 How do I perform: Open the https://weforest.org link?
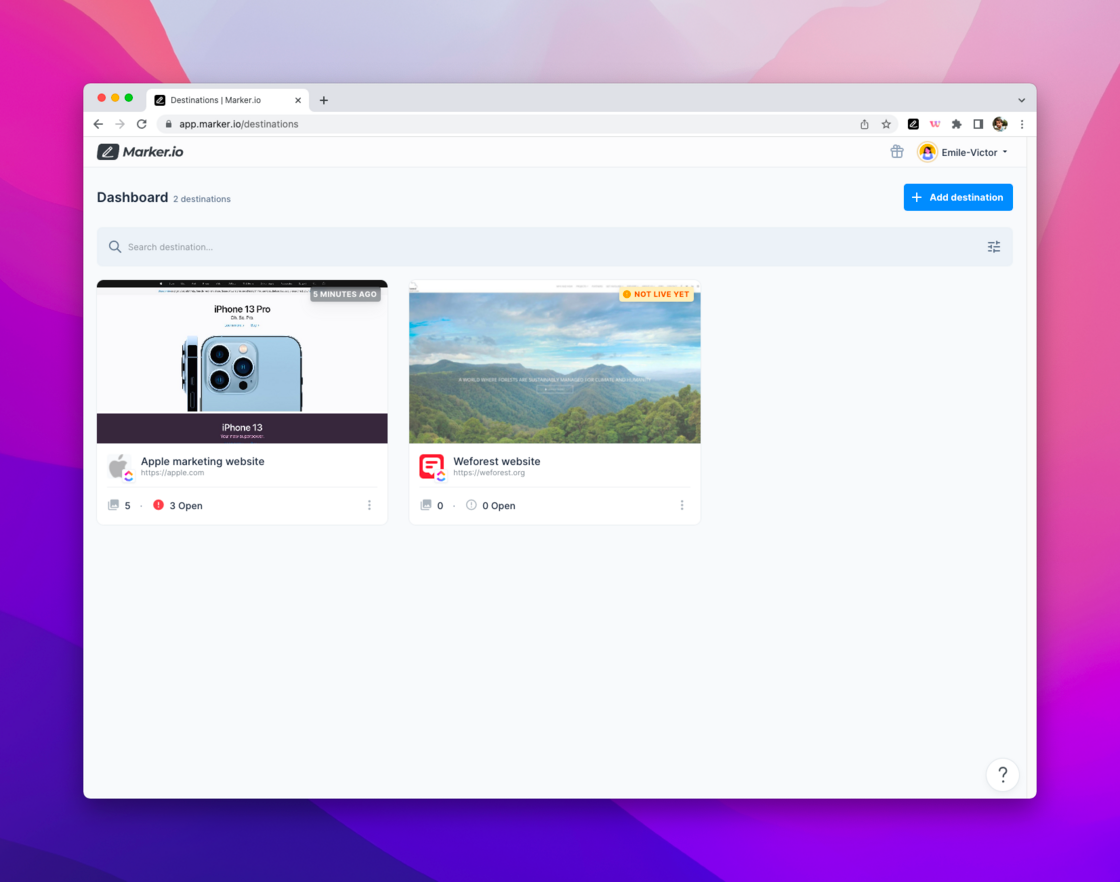(x=489, y=473)
